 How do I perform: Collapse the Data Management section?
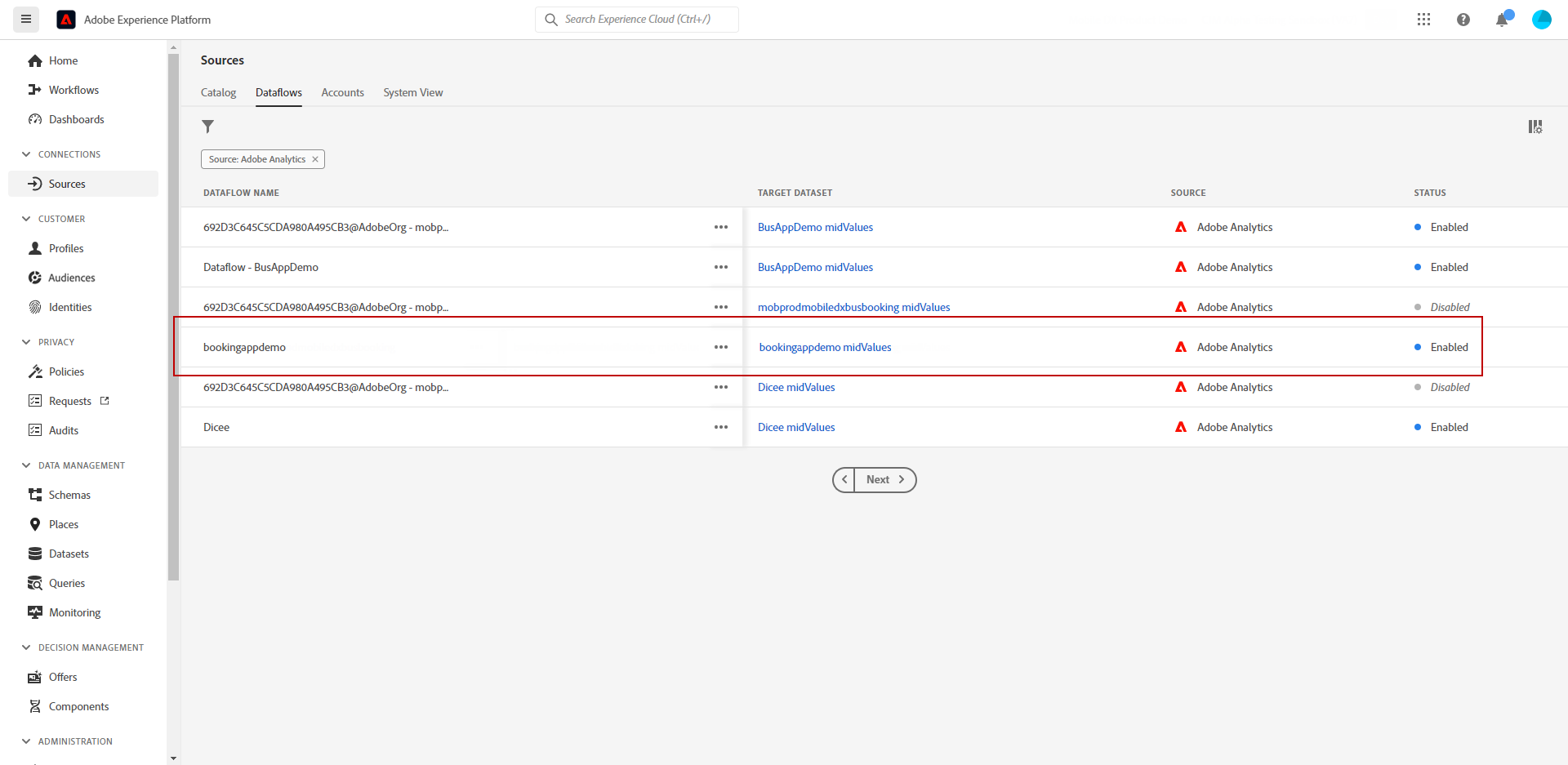click(26, 465)
